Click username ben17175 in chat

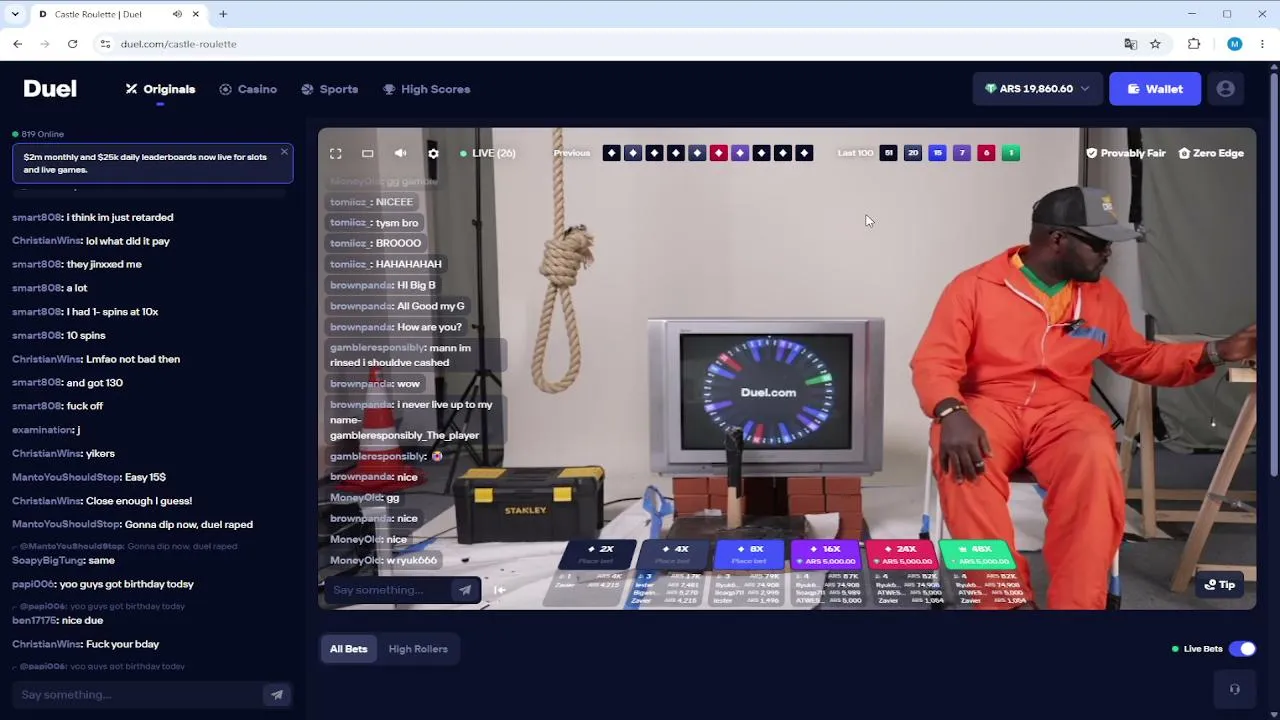click(x=35, y=620)
